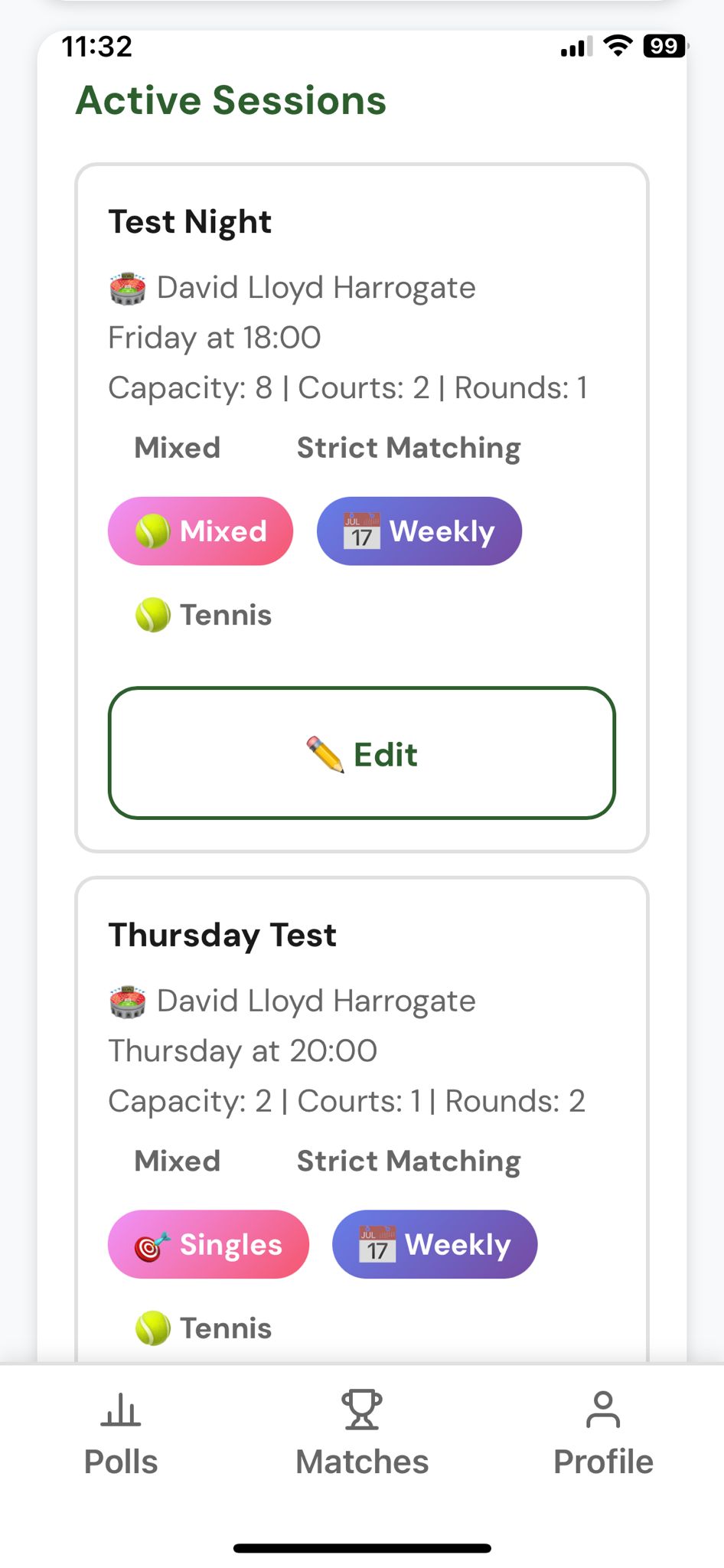Screen dimensions: 724x1568
Task: Toggle the Weekly badge for Thursday Test
Action: (435, 1244)
